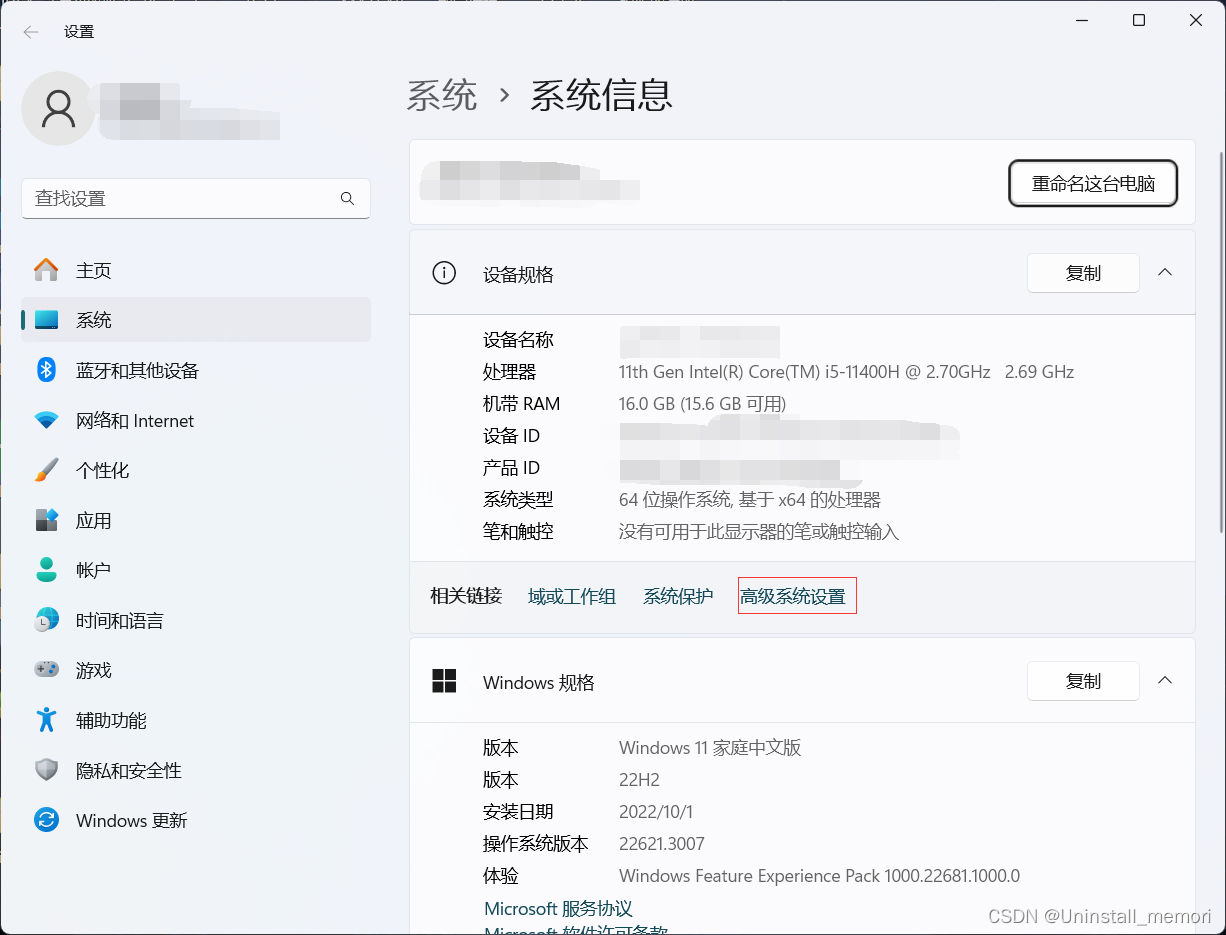Select 系统 in the sidebar
The width and height of the screenshot is (1226, 935).
pyautogui.click(x=94, y=320)
